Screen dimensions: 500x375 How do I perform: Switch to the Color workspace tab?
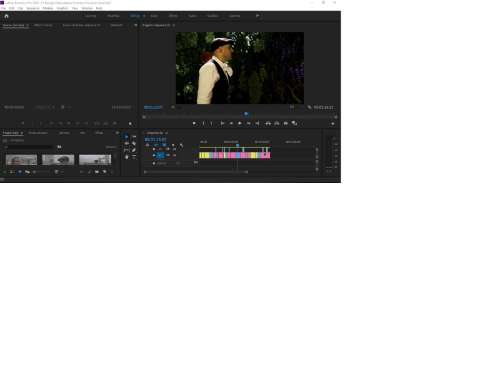(x=154, y=16)
